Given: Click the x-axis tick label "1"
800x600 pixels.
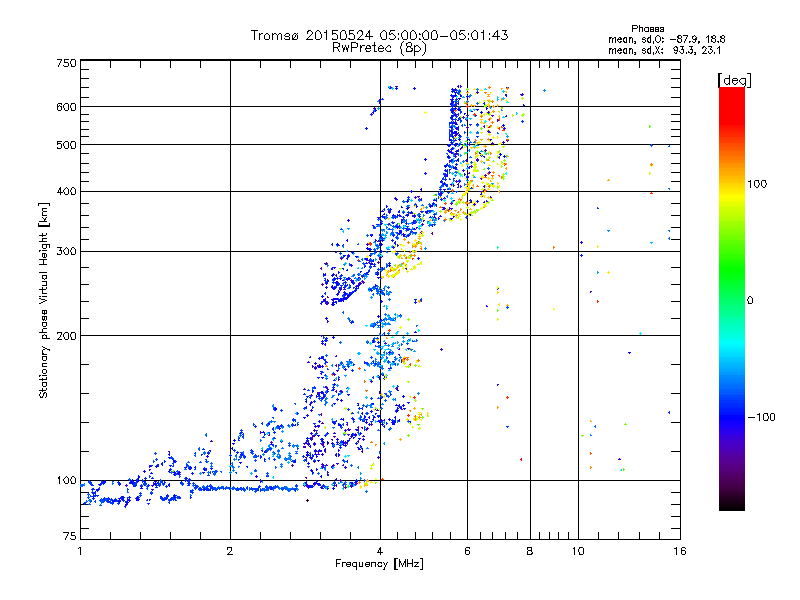Looking at the screenshot, I should click(x=80, y=551).
